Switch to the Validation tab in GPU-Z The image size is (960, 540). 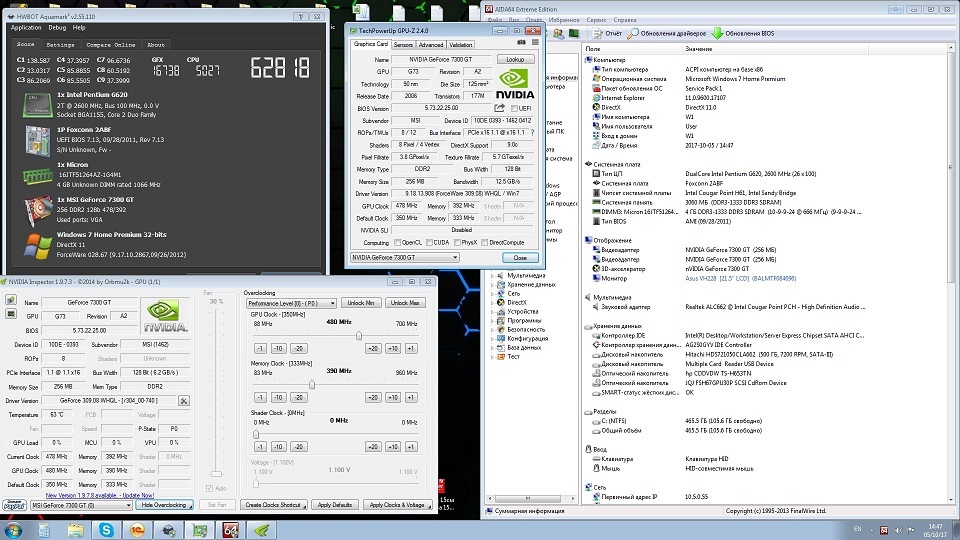[460, 45]
